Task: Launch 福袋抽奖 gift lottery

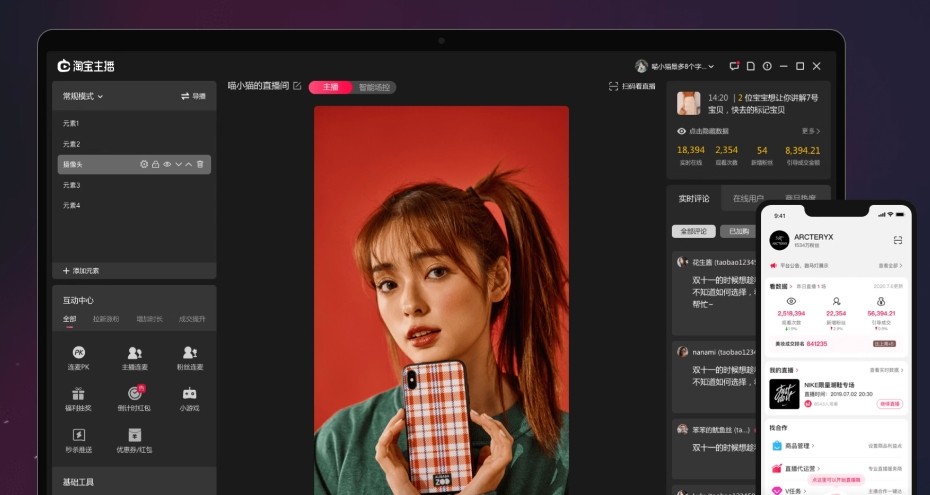Action: [78, 399]
